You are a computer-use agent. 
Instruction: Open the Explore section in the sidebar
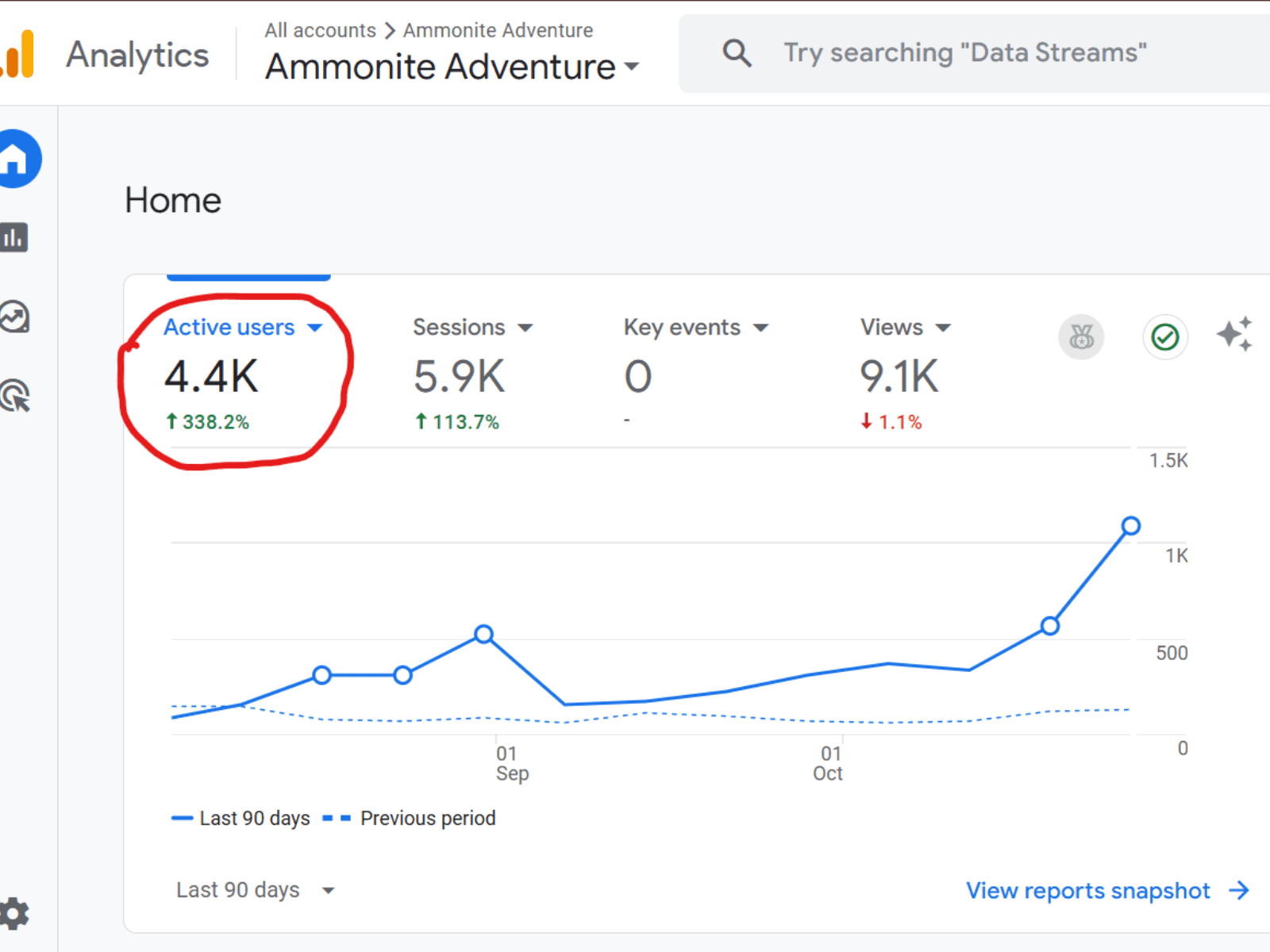14,316
